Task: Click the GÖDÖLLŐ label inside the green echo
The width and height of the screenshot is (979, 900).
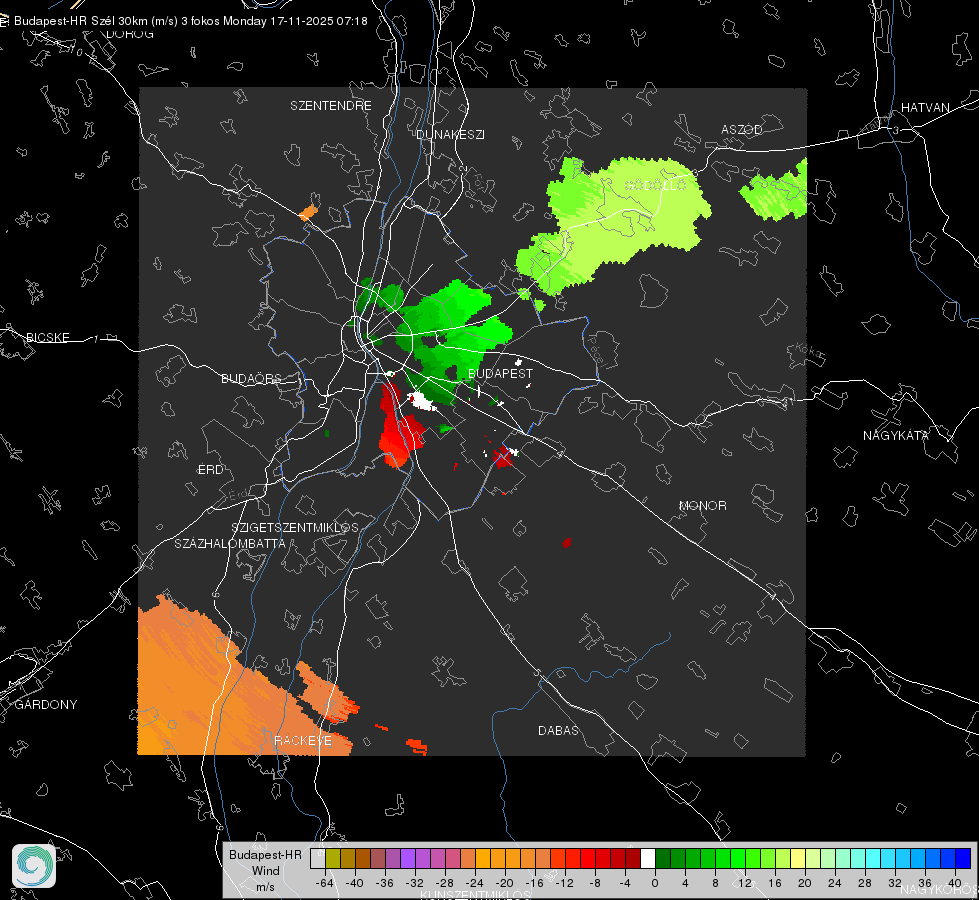Action: [656, 185]
